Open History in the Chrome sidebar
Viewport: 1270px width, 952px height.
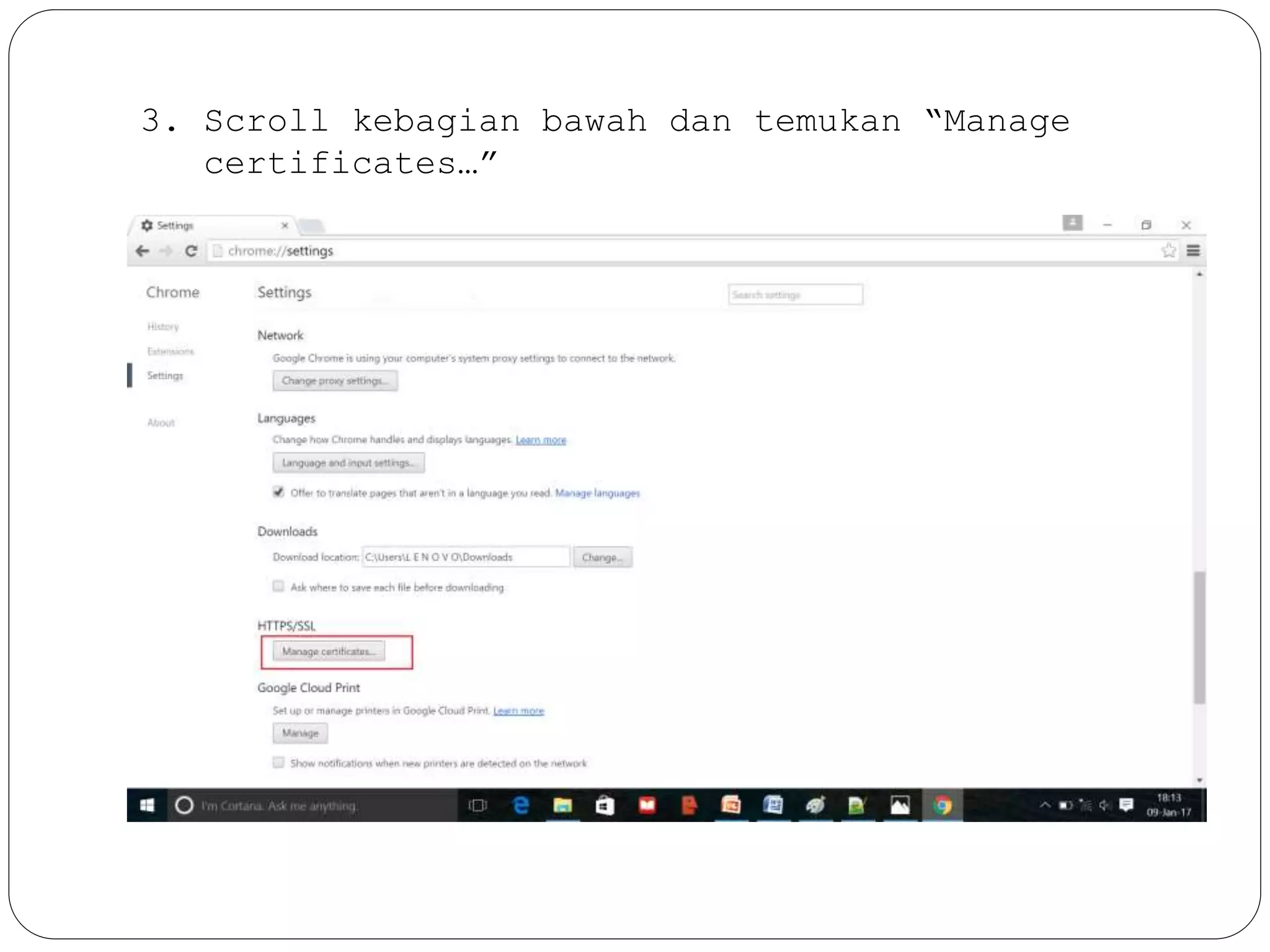(163, 327)
